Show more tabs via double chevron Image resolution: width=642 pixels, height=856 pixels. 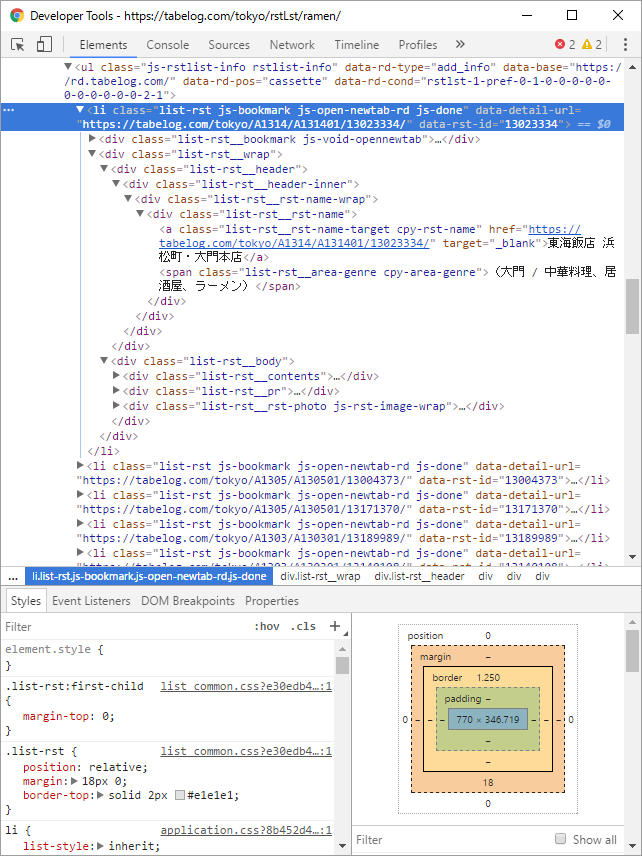click(x=460, y=44)
